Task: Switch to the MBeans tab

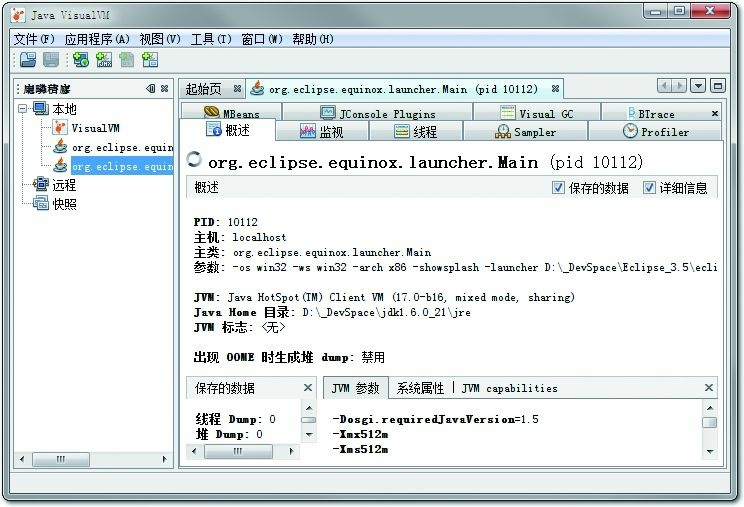Action: pos(231,113)
